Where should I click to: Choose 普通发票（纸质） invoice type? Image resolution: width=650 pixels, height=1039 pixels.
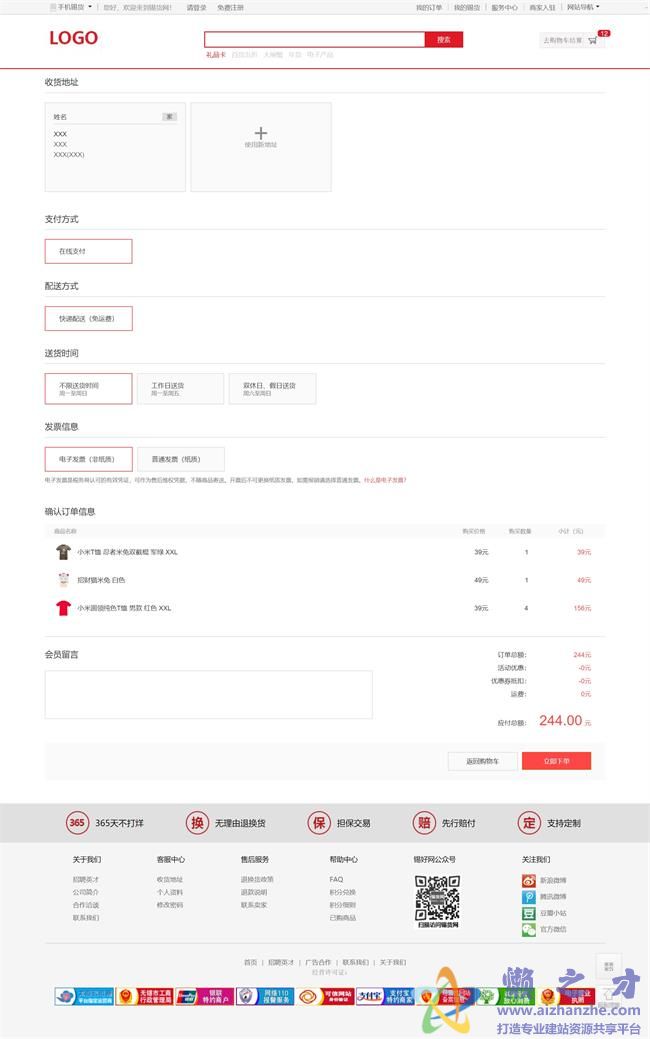click(x=180, y=459)
